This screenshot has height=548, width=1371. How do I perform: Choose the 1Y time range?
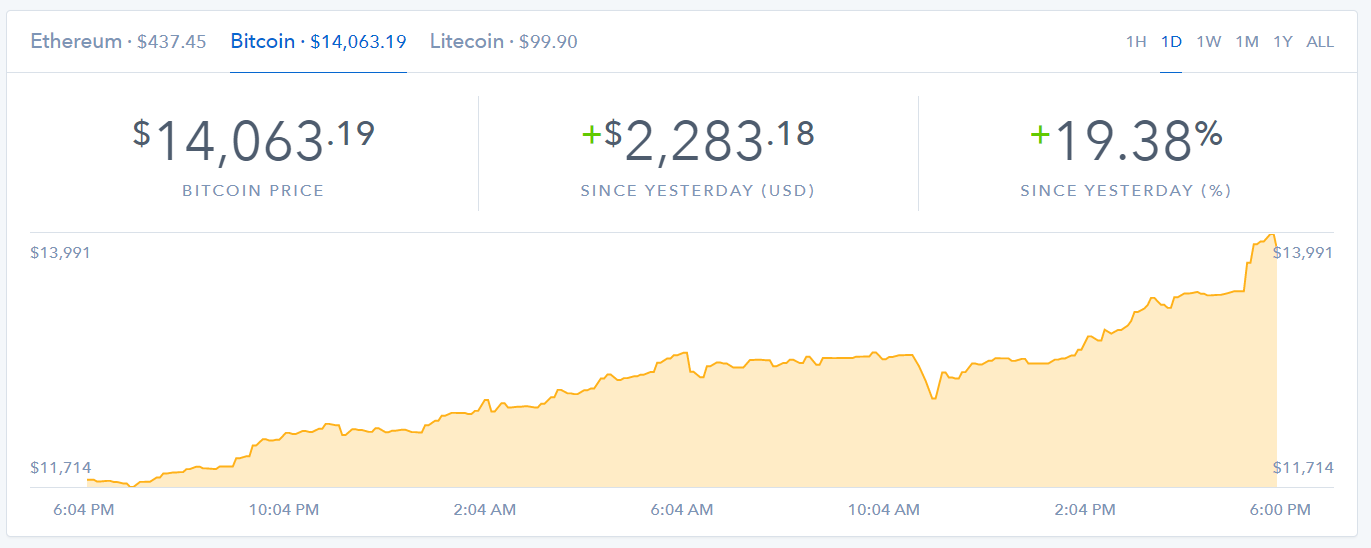point(1283,41)
